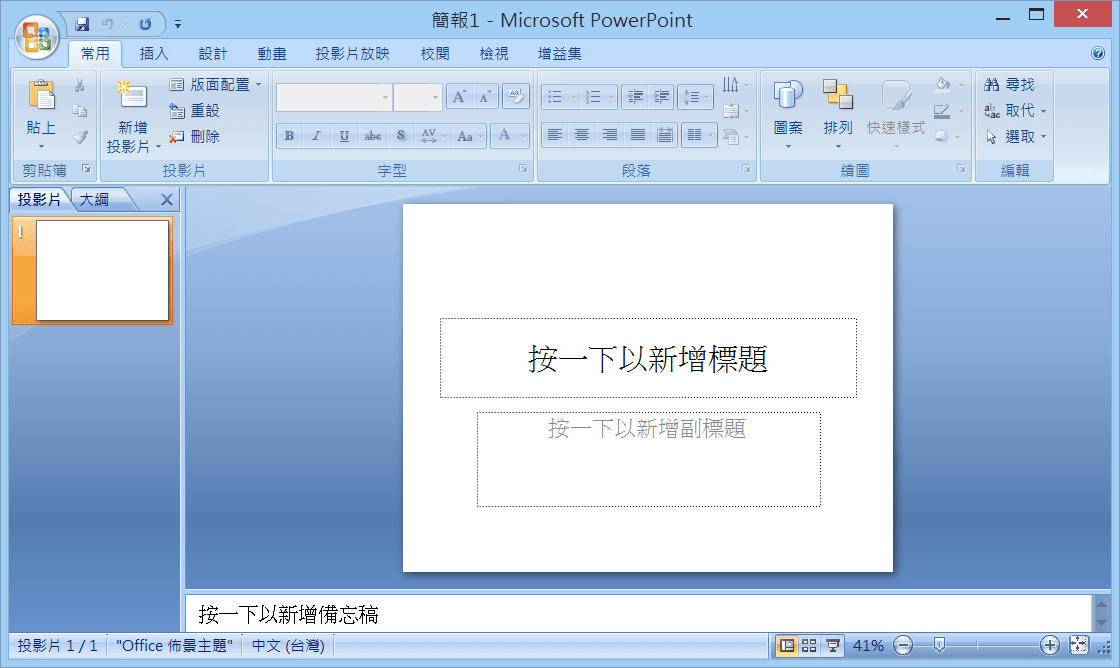This screenshot has height=668, width=1120.
Task: Open the font name combo box
Action: click(x=334, y=97)
